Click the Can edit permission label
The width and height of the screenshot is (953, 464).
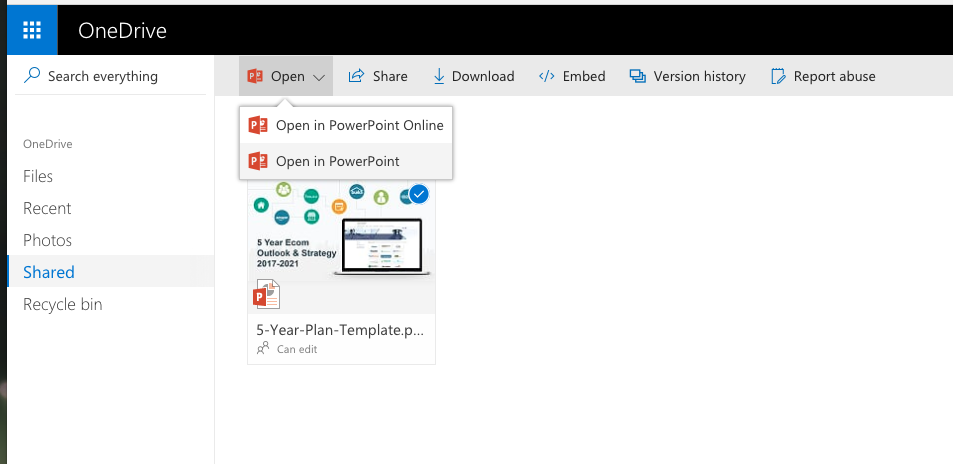pos(297,349)
